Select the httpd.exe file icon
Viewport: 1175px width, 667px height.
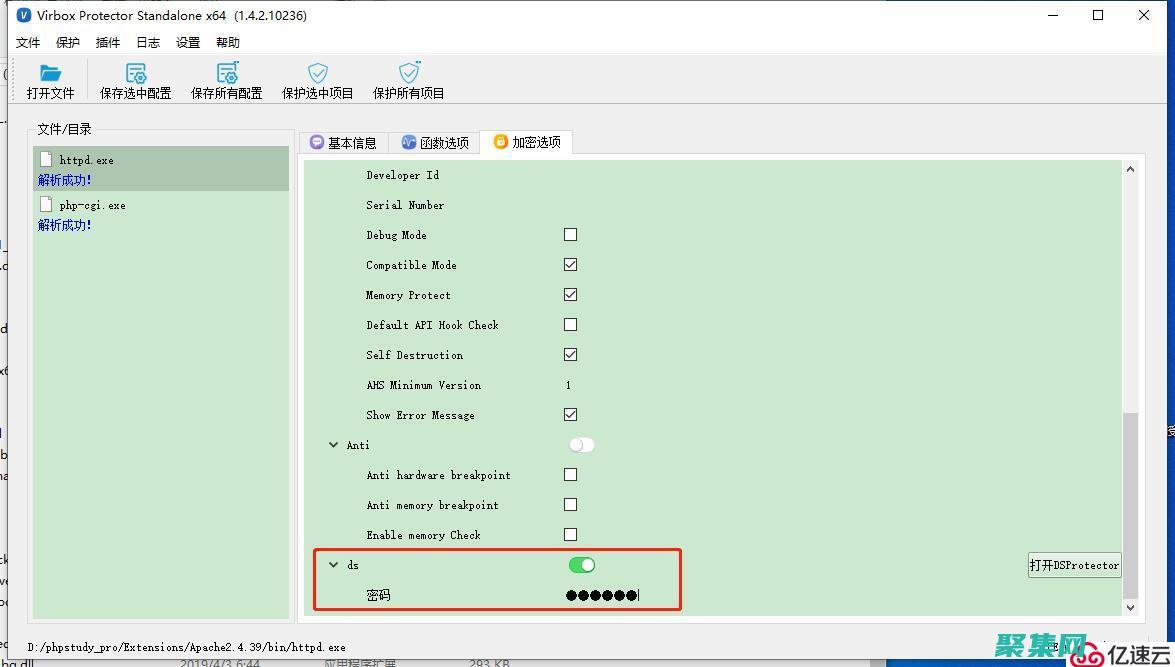(x=46, y=160)
